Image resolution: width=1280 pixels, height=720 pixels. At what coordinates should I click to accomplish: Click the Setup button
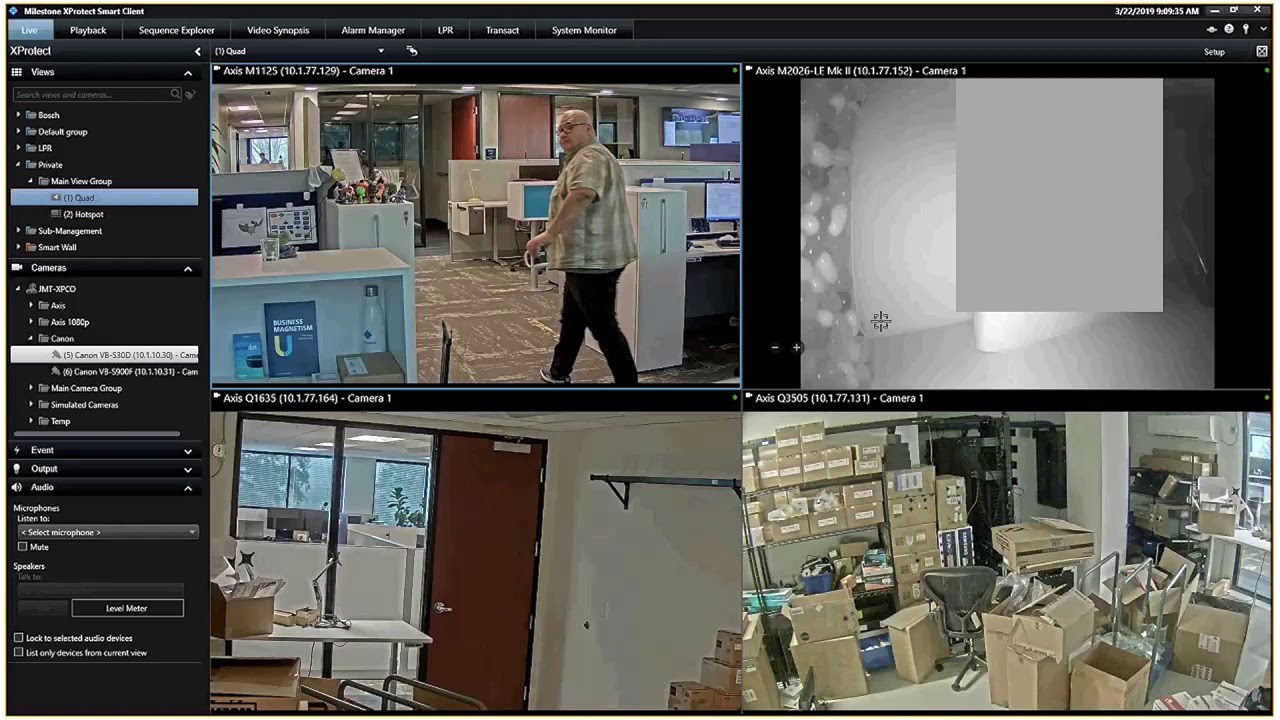click(x=1214, y=51)
